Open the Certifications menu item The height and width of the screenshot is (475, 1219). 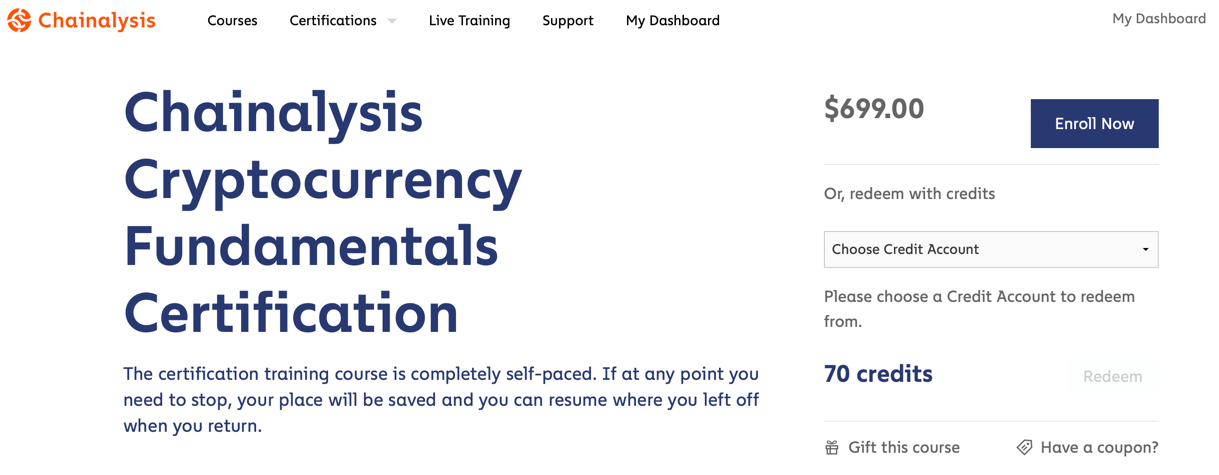pos(333,20)
